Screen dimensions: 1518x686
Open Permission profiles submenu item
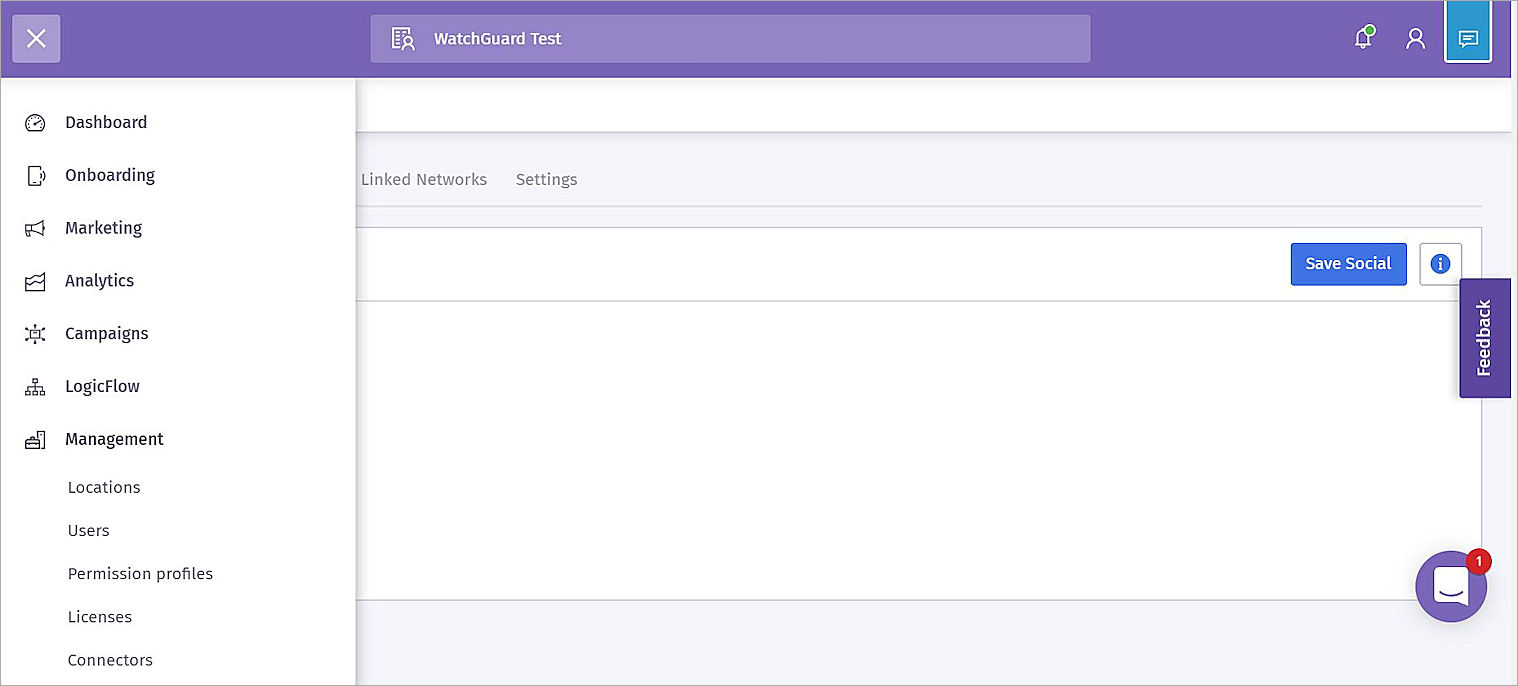pyautogui.click(x=140, y=574)
